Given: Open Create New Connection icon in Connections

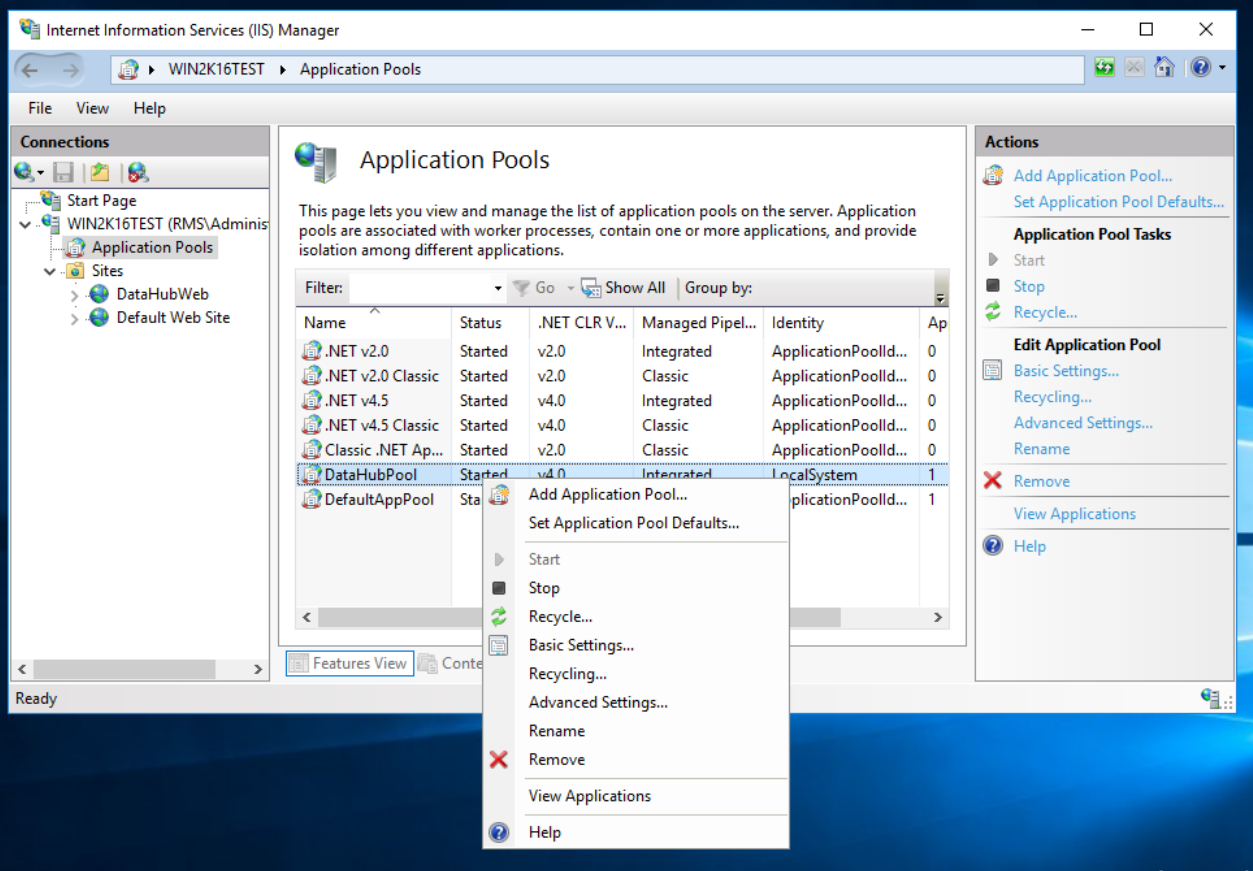Looking at the screenshot, I should tap(24, 172).
